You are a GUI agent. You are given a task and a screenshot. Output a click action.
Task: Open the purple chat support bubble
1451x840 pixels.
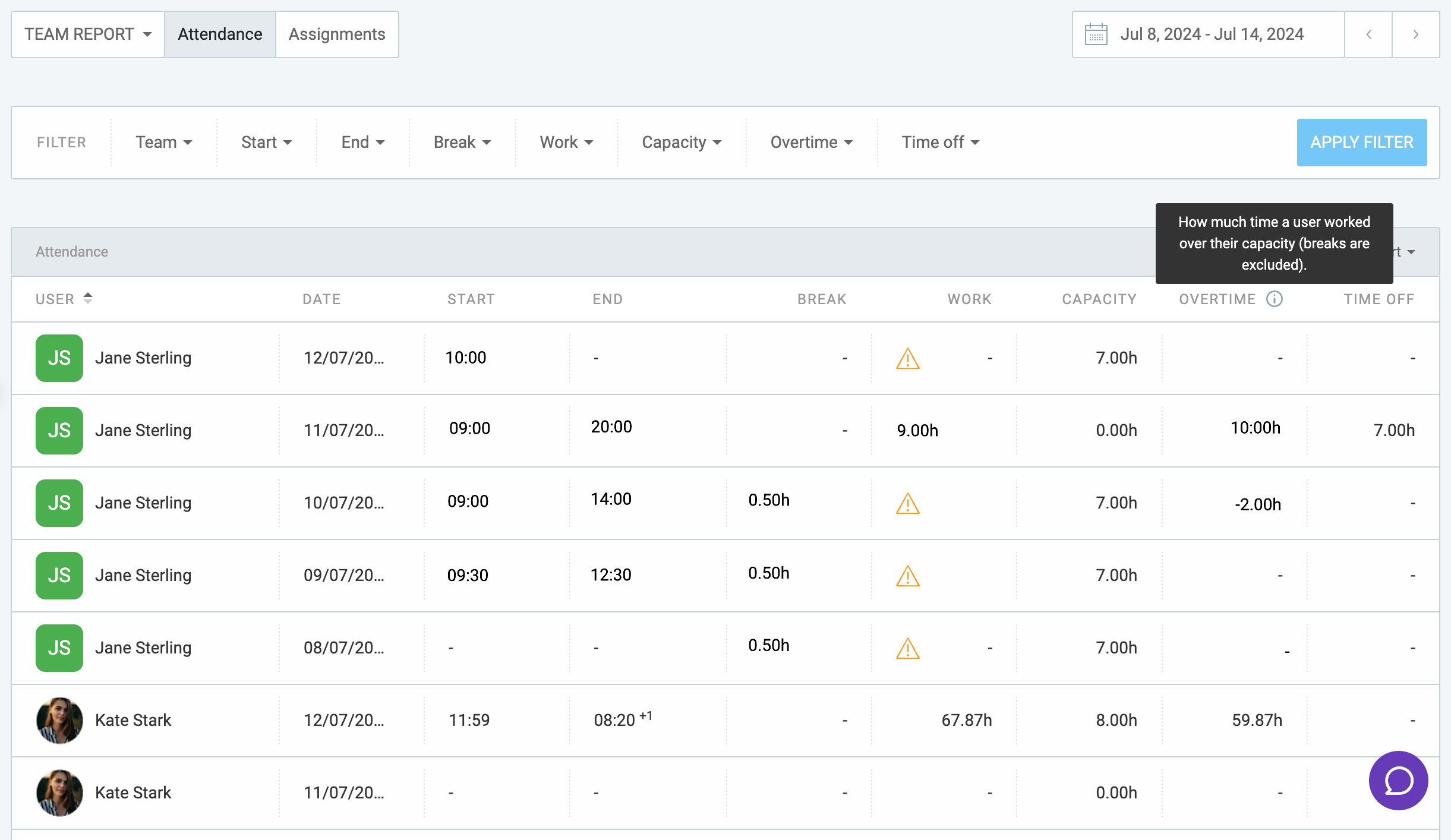coord(1398,781)
